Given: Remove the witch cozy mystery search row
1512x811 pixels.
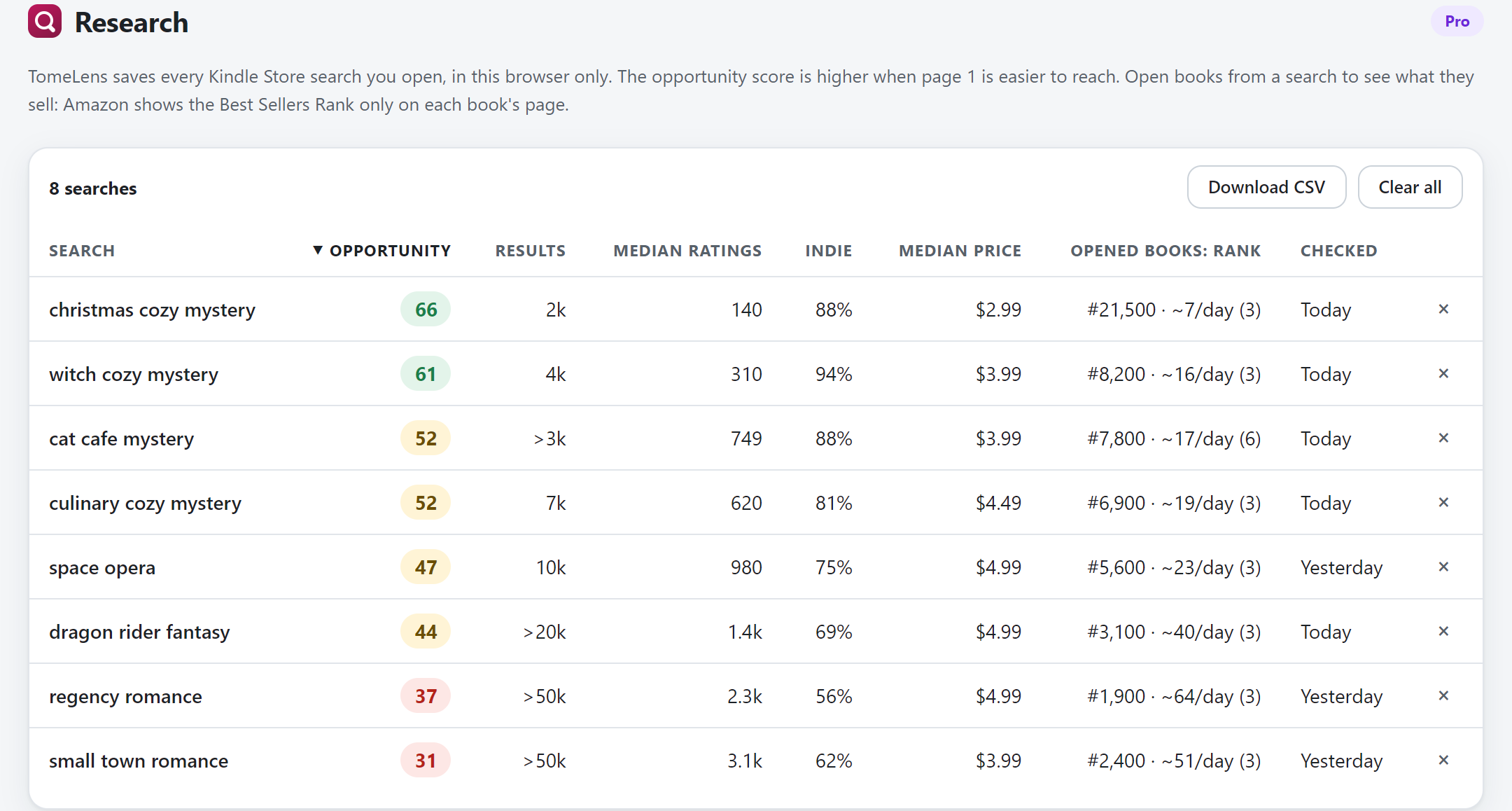Looking at the screenshot, I should click(x=1443, y=373).
